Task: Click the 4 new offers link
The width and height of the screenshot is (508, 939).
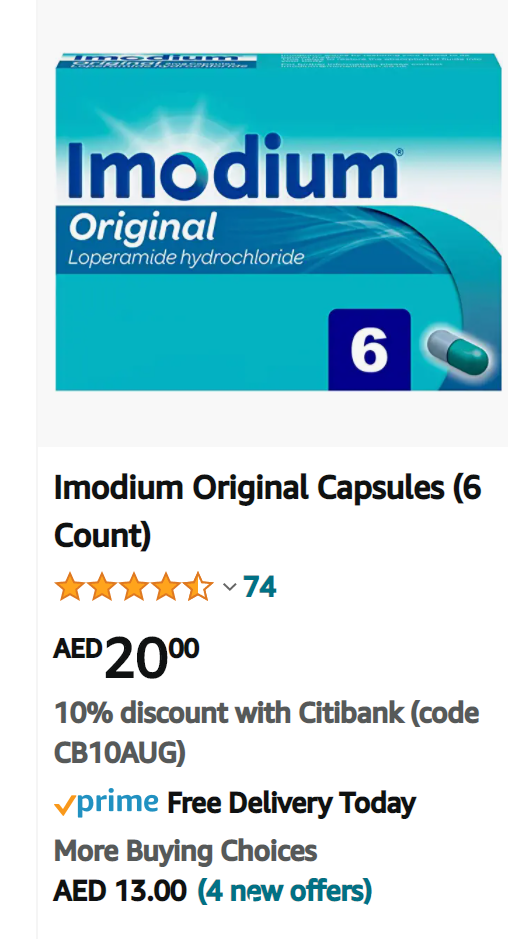Action: click(x=285, y=890)
